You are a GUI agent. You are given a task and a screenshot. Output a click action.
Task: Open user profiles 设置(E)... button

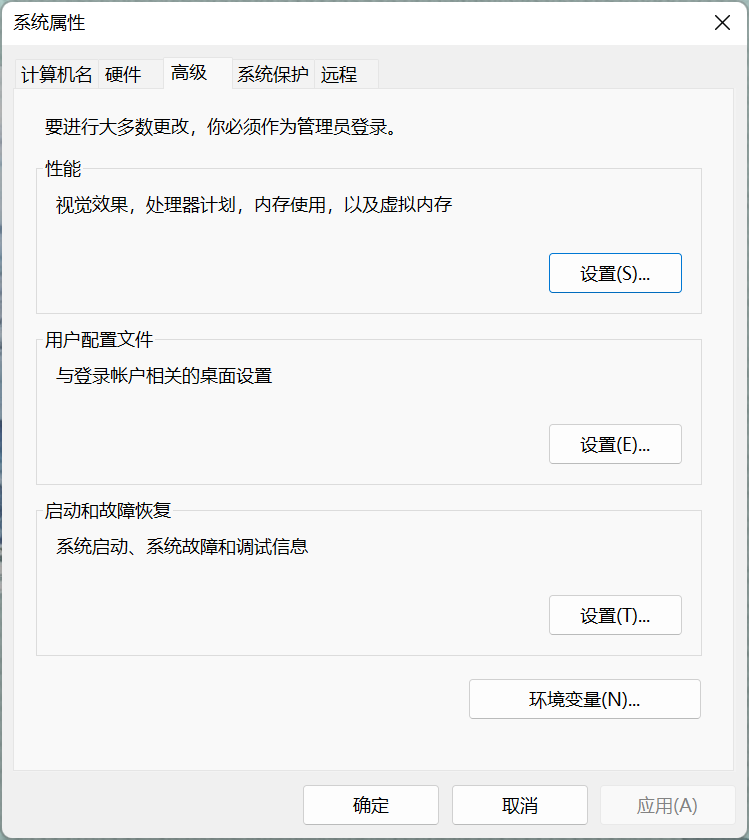(x=615, y=444)
